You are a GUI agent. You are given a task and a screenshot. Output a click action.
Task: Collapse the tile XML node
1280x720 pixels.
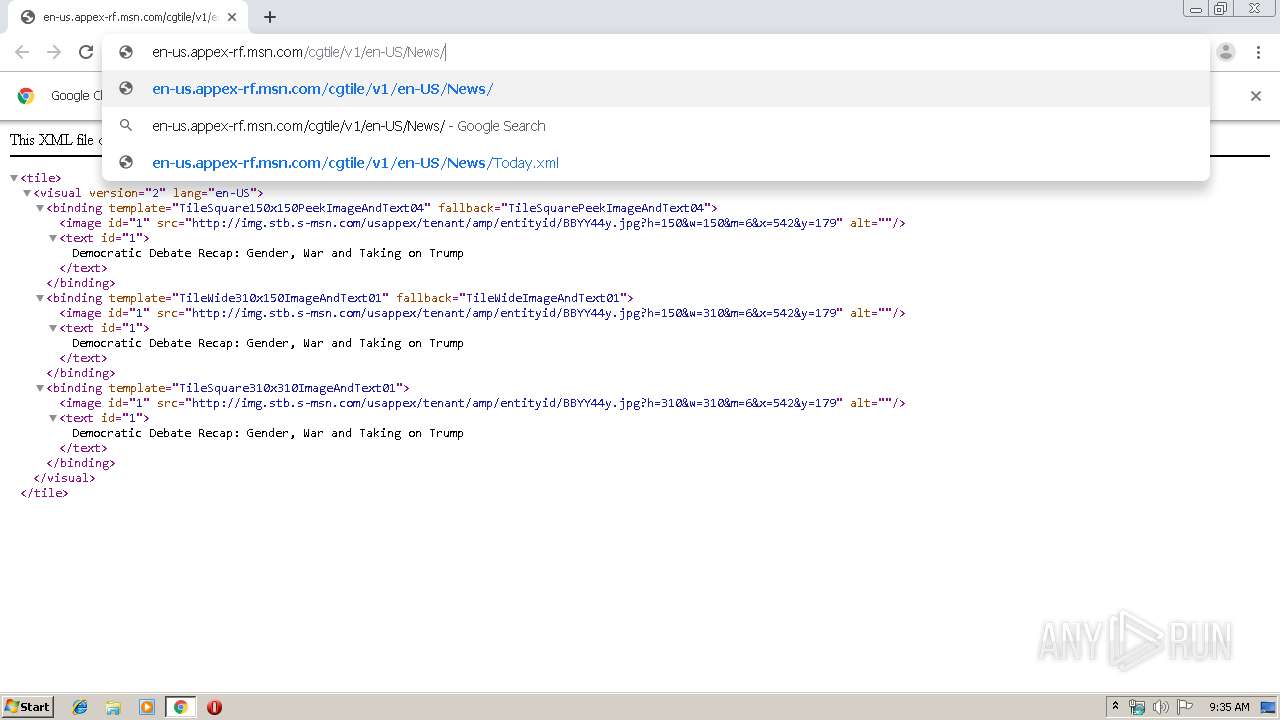click(14, 178)
